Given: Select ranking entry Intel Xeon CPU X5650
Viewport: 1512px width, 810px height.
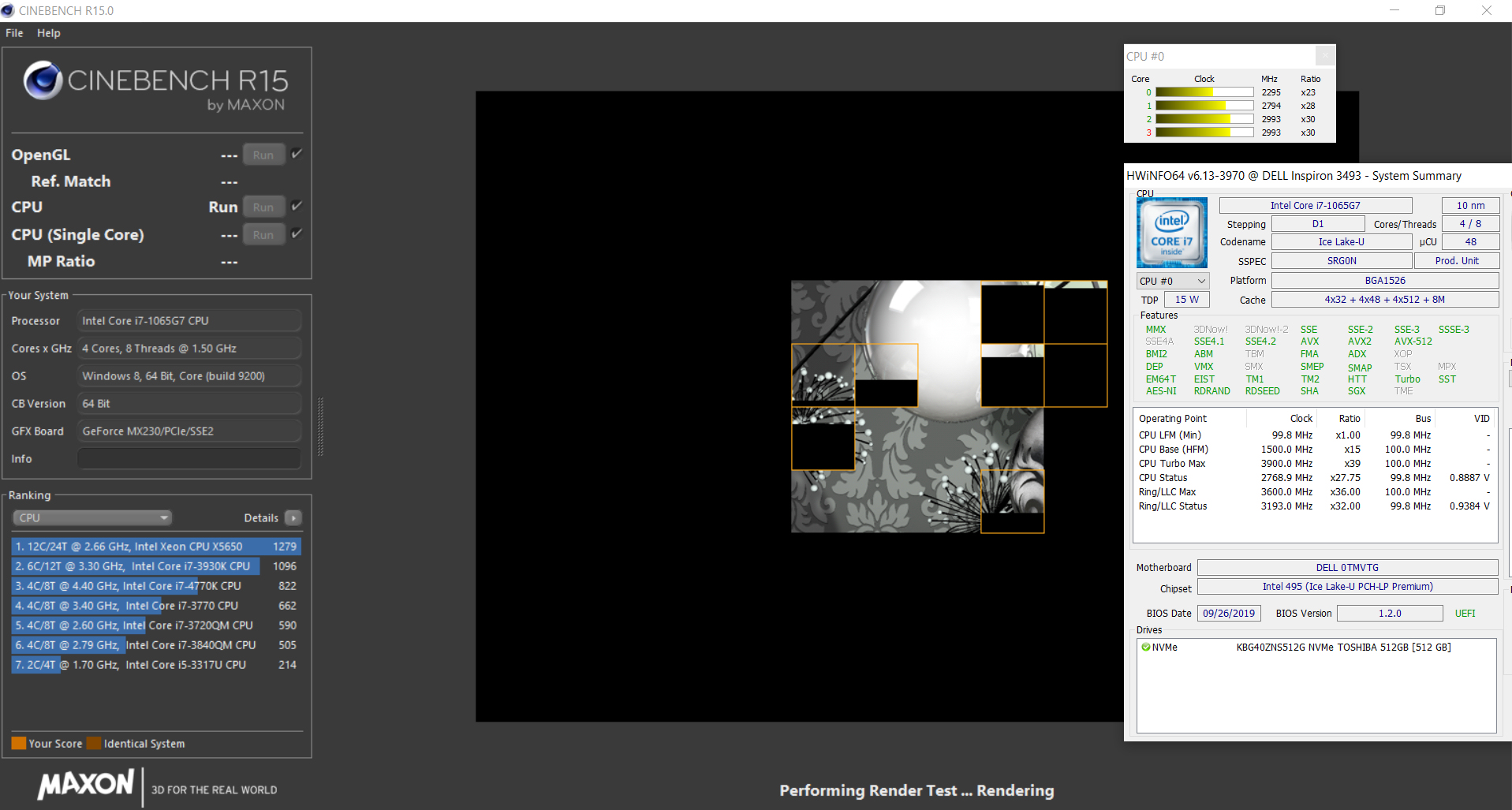Looking at the screenshot, I should [x=156, y=547].
